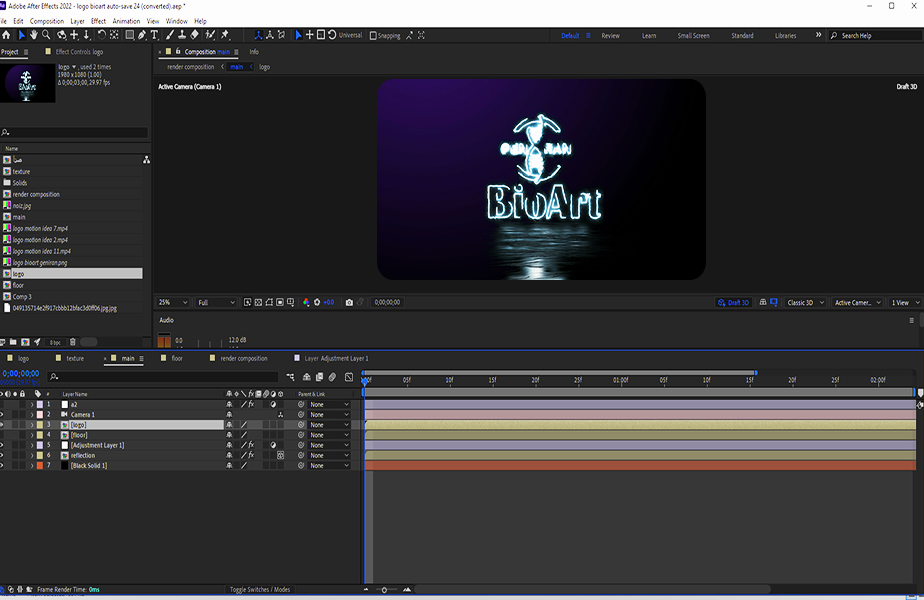Screen dimensions: 924x600
Task: Select the Hand tool
Action: [34, 35]
